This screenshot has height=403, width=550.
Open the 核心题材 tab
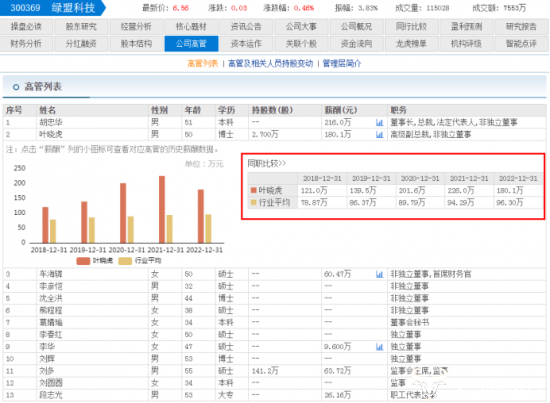pos(191,27)
